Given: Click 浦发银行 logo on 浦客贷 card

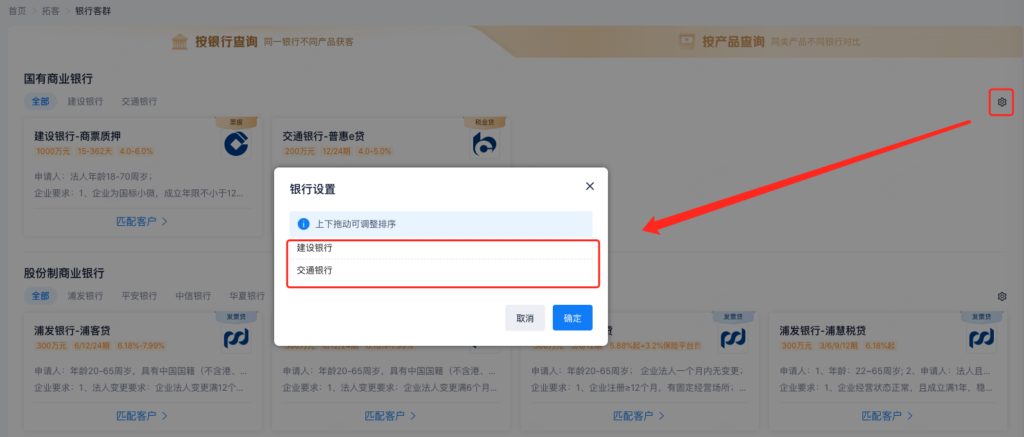Looking at the screenshot, I should [236, 338].
